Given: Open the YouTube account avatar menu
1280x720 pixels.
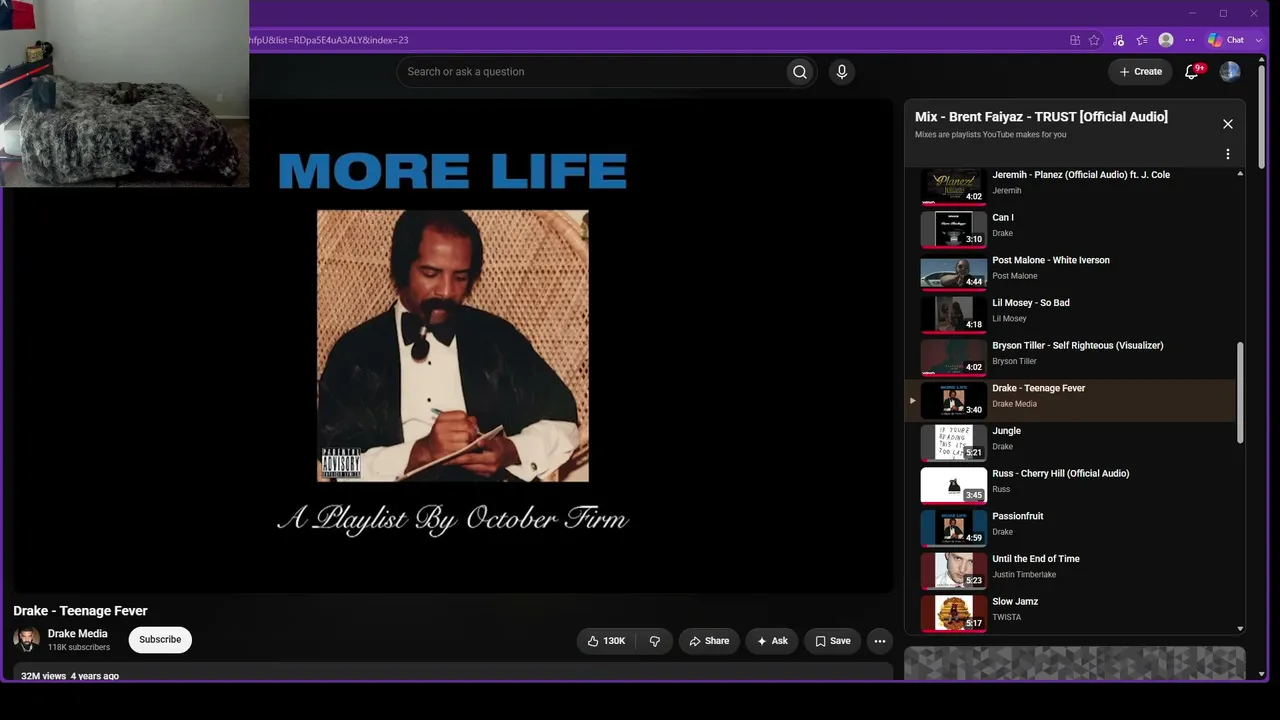Looking at the screenshot, I should point(1230,72).
